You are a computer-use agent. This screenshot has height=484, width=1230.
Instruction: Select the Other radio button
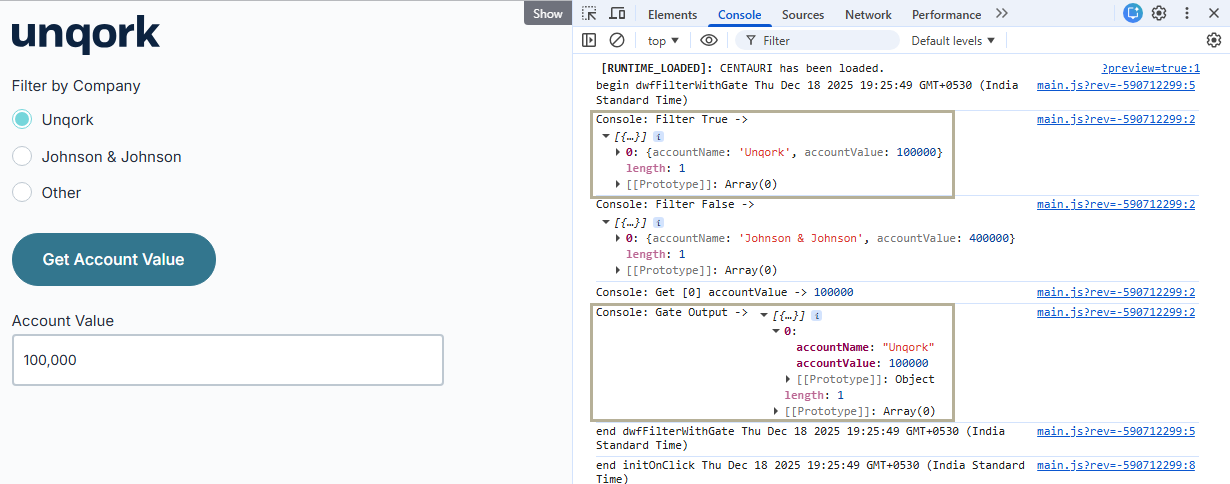pos(22,193)
